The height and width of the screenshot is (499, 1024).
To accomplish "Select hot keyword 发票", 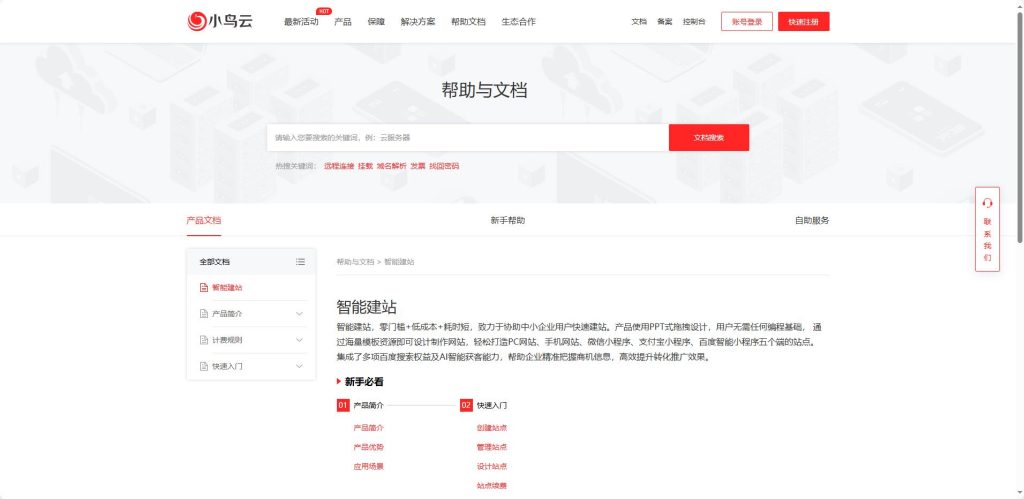I will [x=418, y=166].
